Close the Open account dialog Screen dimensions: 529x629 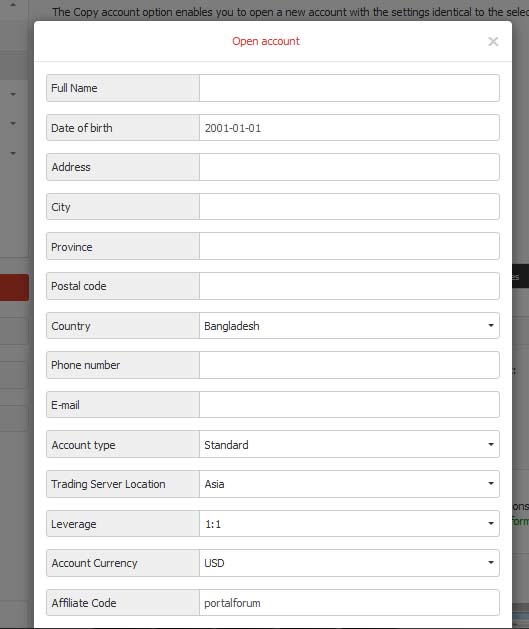[493, 41]
